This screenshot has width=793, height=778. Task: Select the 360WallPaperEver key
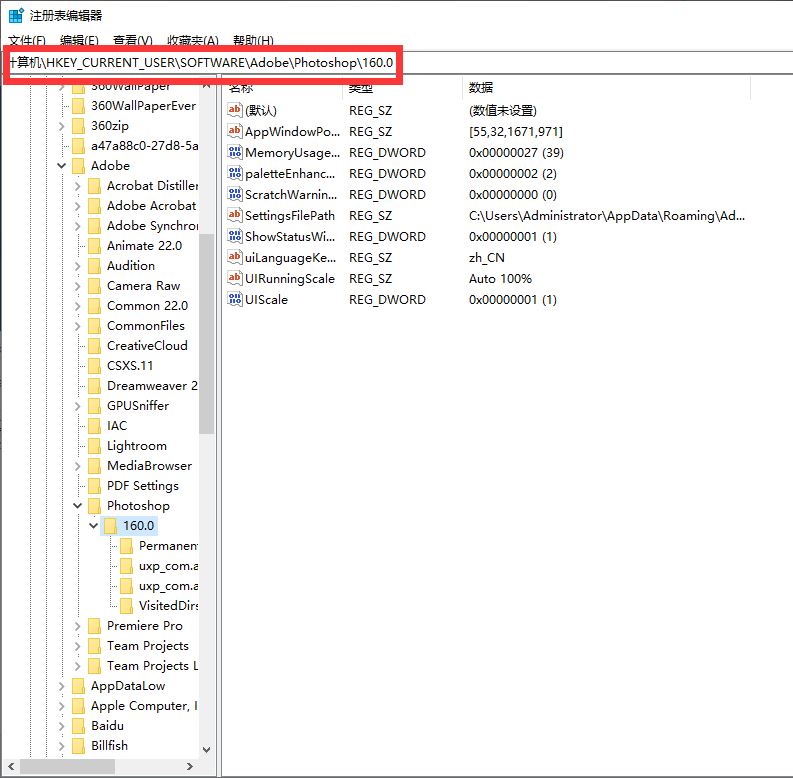[143, 106]
